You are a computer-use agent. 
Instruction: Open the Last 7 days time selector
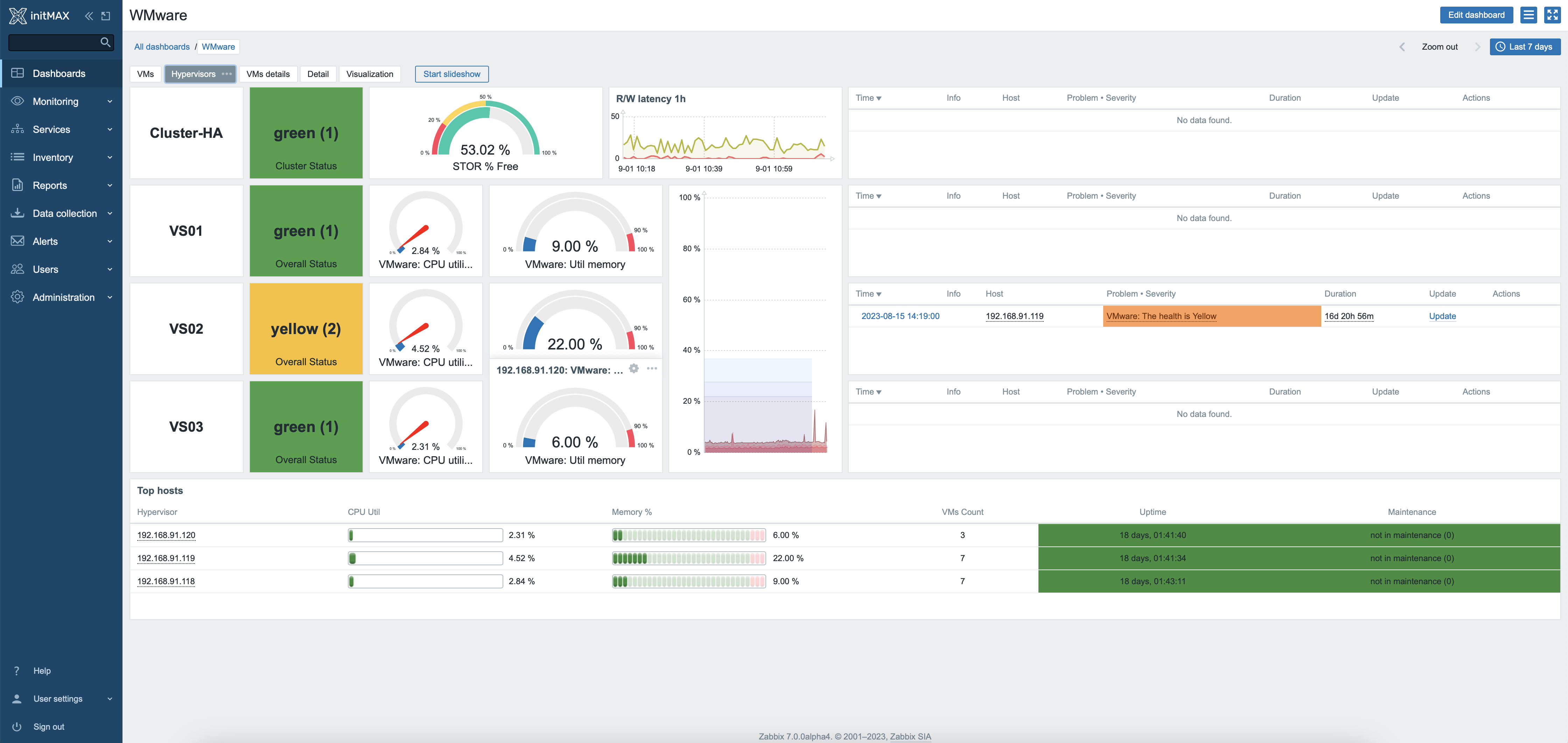(1525, 47)
